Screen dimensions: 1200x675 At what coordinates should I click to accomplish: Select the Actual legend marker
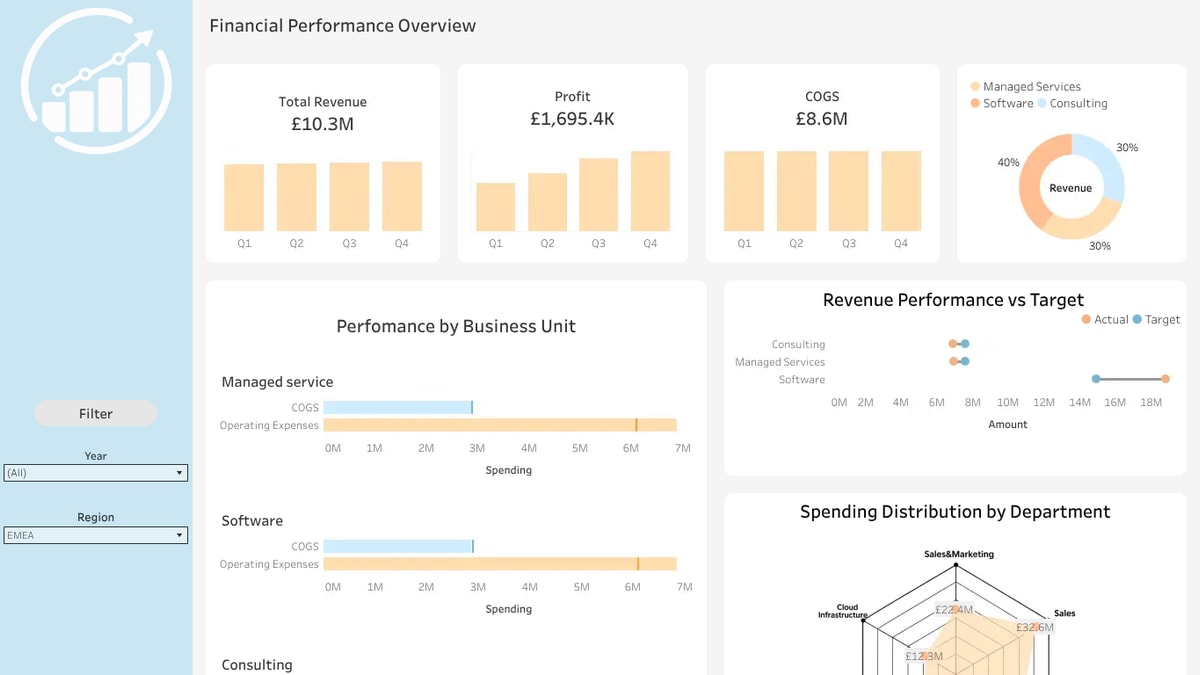[x=1086, y=320]
